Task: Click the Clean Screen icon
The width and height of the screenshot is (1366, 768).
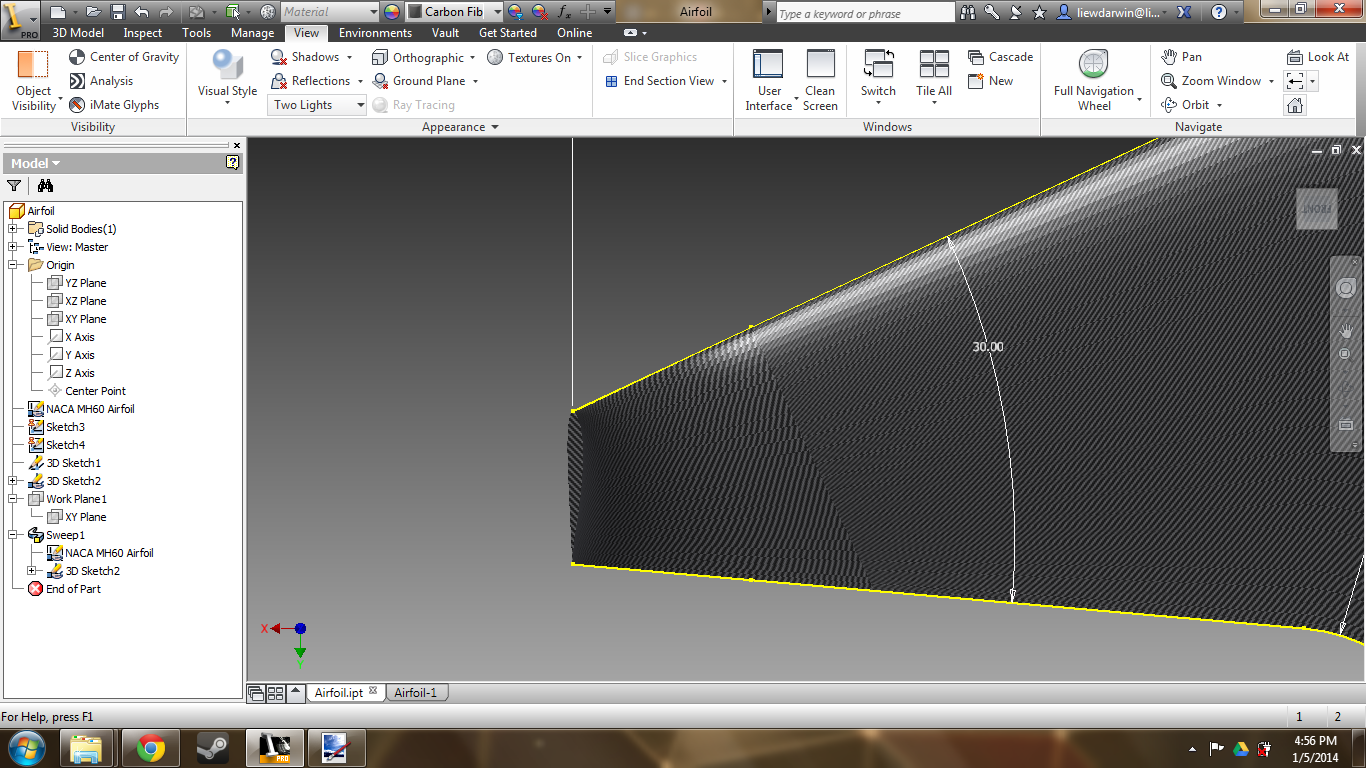Action: tap(820, 65)
